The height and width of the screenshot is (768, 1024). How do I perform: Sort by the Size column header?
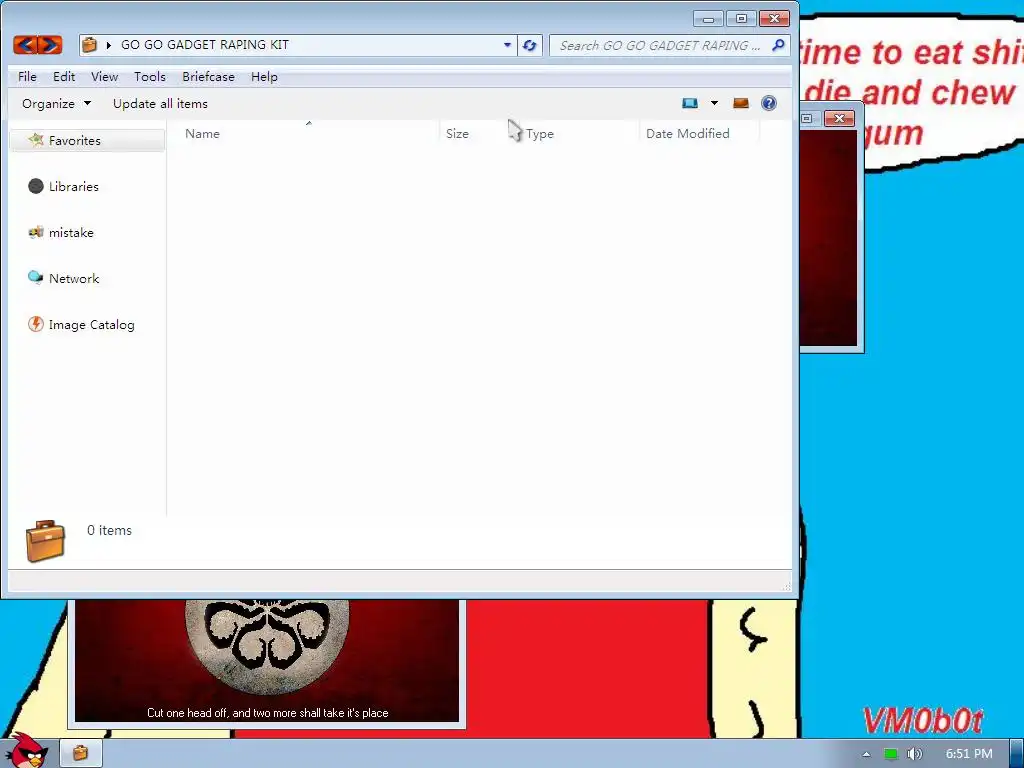(x=472, y=133)
